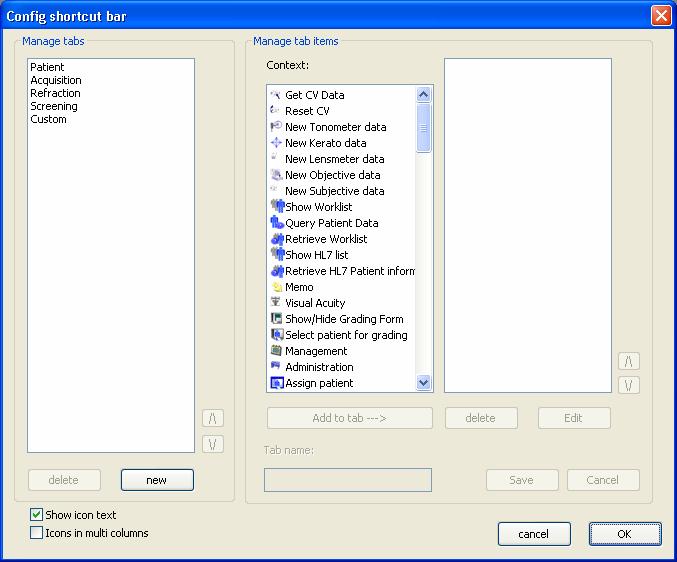Move tab item down arrow button
The height and width of the screenshot is (562, 677).
[x=629, y=385]
